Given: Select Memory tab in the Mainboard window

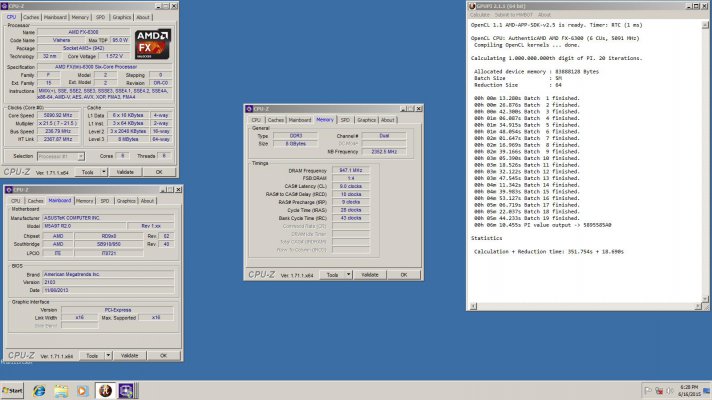Looking at the screenshot, I should coord(84,201).
